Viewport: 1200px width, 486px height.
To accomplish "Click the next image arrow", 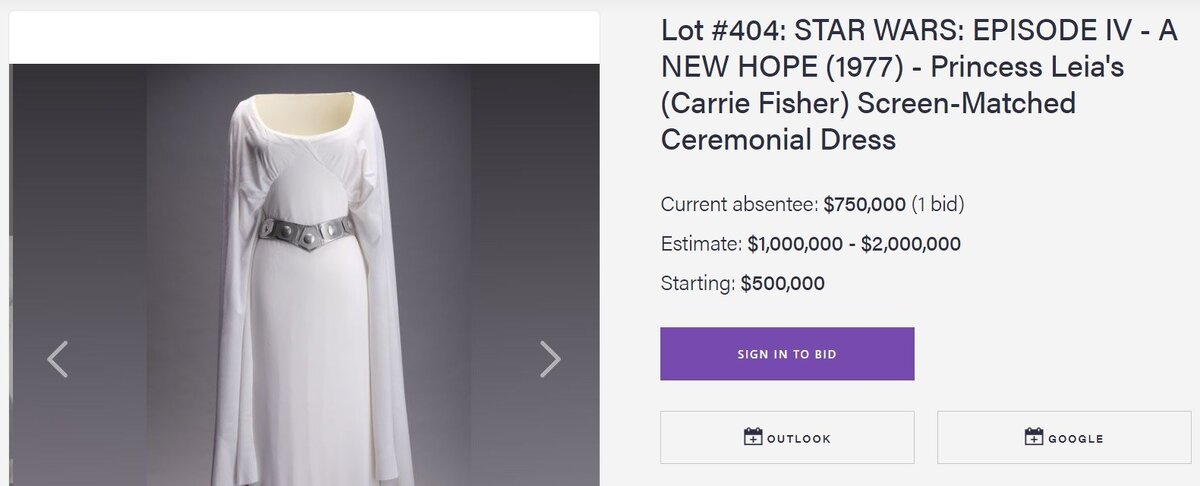I will pyautogui.click(x=550, y=359).
